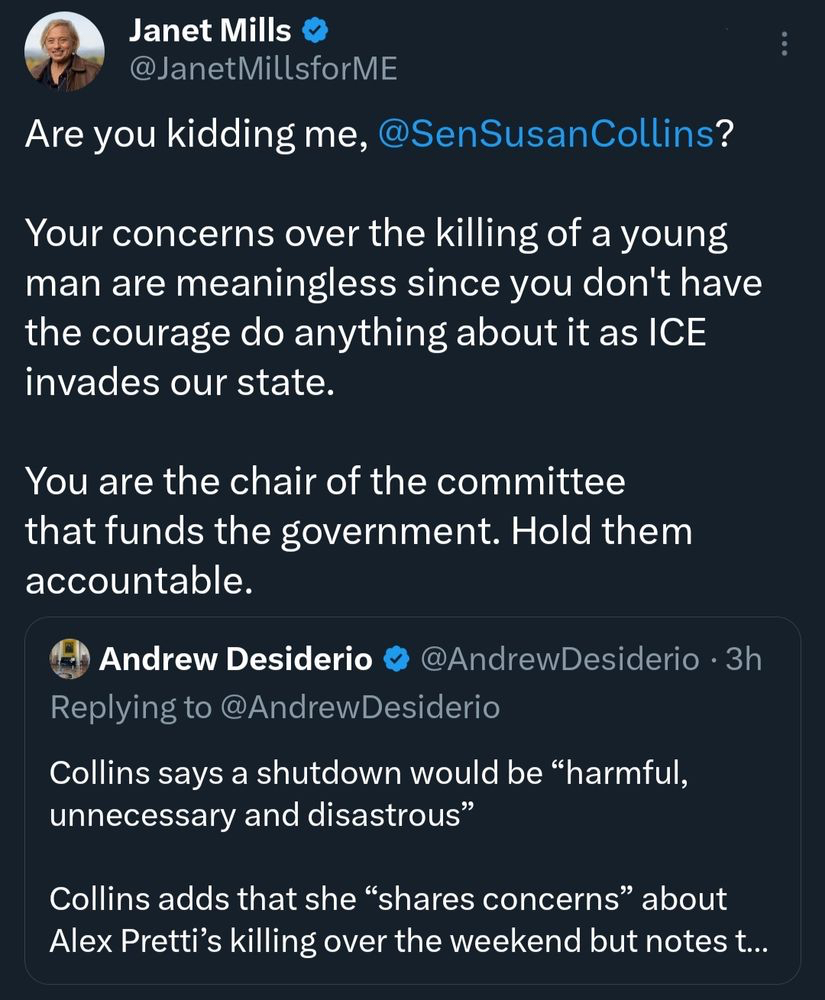
Task: Click quoted text about shutdown being 'harmful, unnecessary'
Action: pyautogui.click(x=366, y=794)
